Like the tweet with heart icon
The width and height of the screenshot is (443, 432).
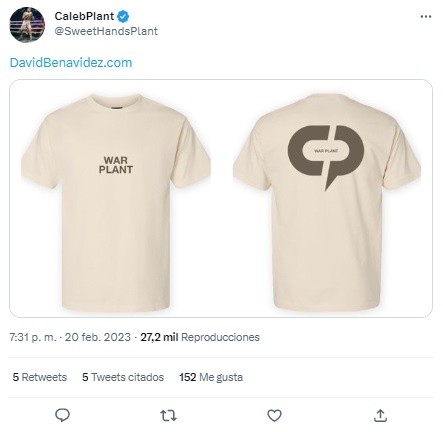[274, 416]
